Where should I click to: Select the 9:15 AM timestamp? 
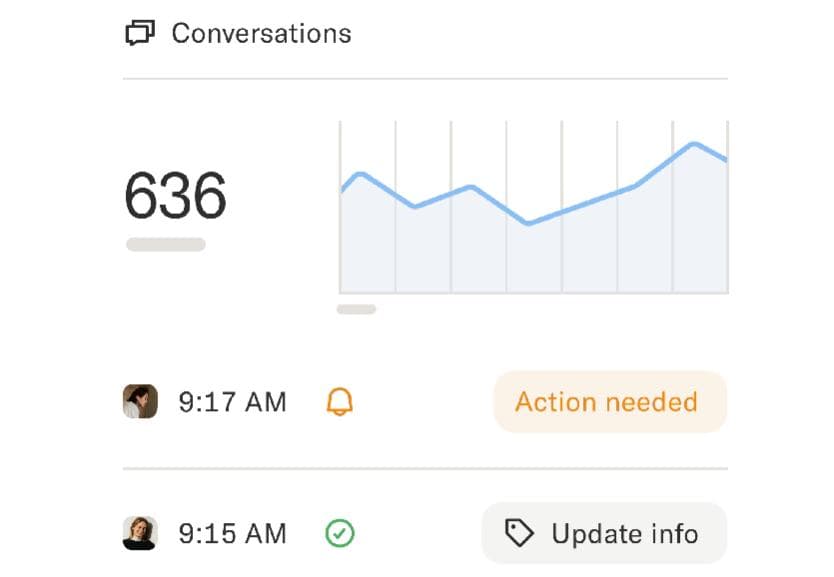[233, 534]
